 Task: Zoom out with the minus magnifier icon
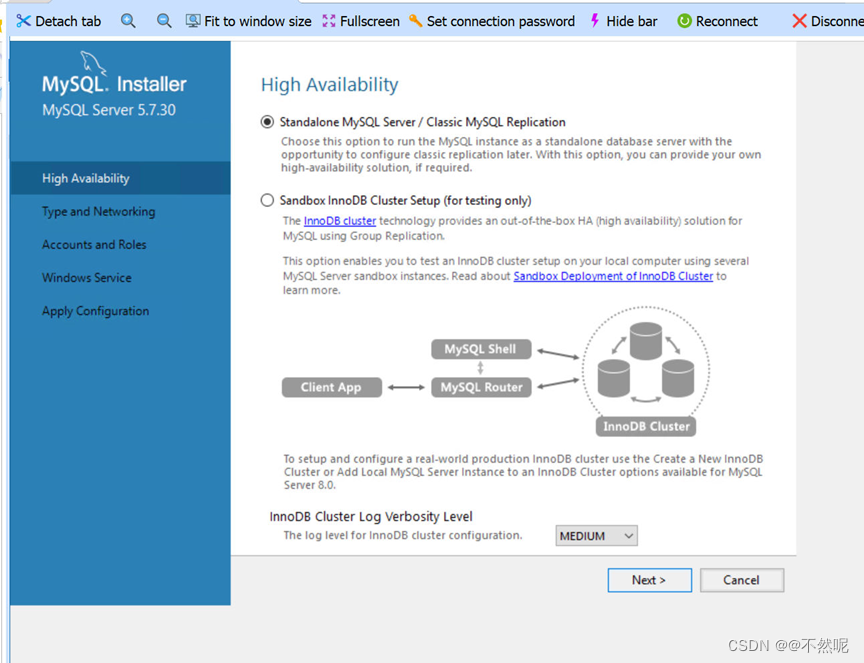(x=164, y=21)
